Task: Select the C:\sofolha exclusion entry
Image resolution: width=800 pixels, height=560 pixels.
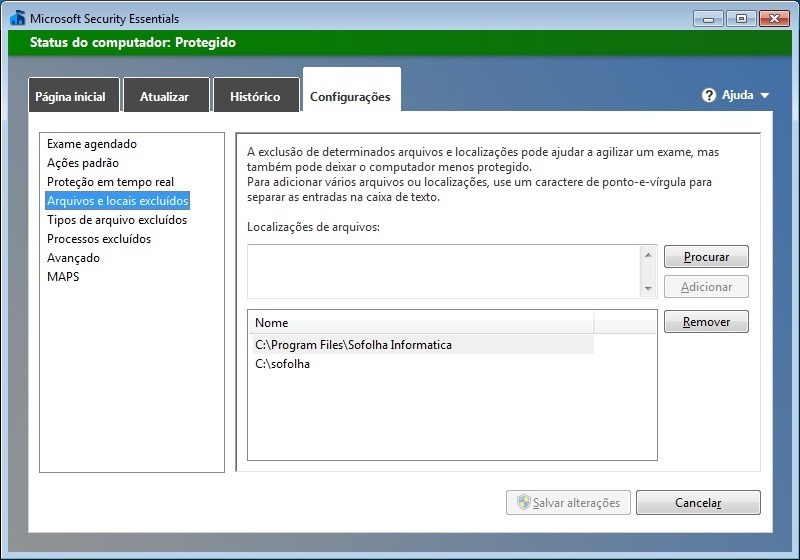Action: click(x=423, y=364)
